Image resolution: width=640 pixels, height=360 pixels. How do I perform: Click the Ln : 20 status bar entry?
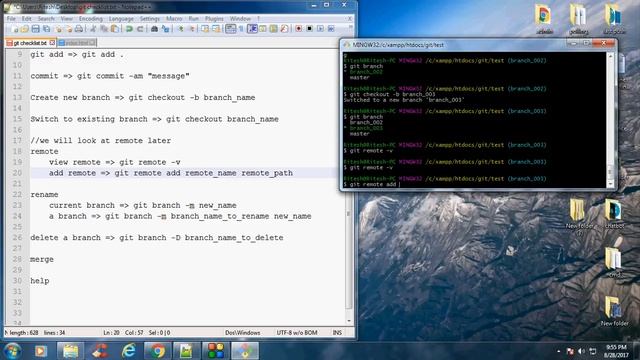click(111, 333)
